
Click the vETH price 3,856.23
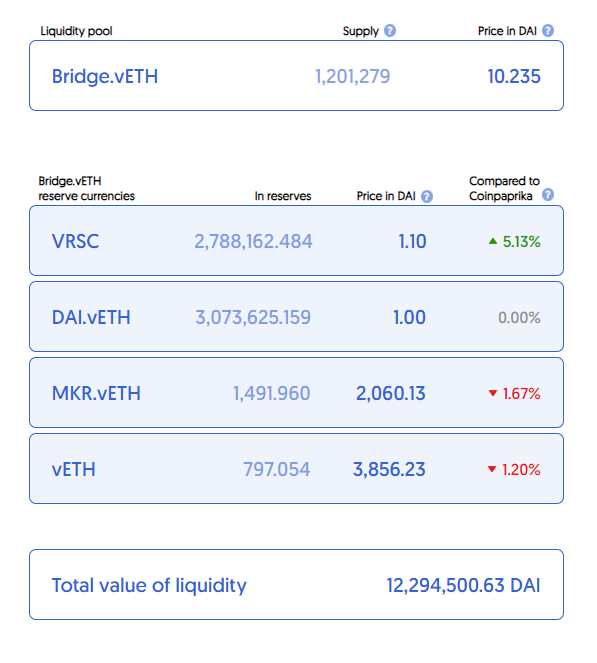point(389,469)
